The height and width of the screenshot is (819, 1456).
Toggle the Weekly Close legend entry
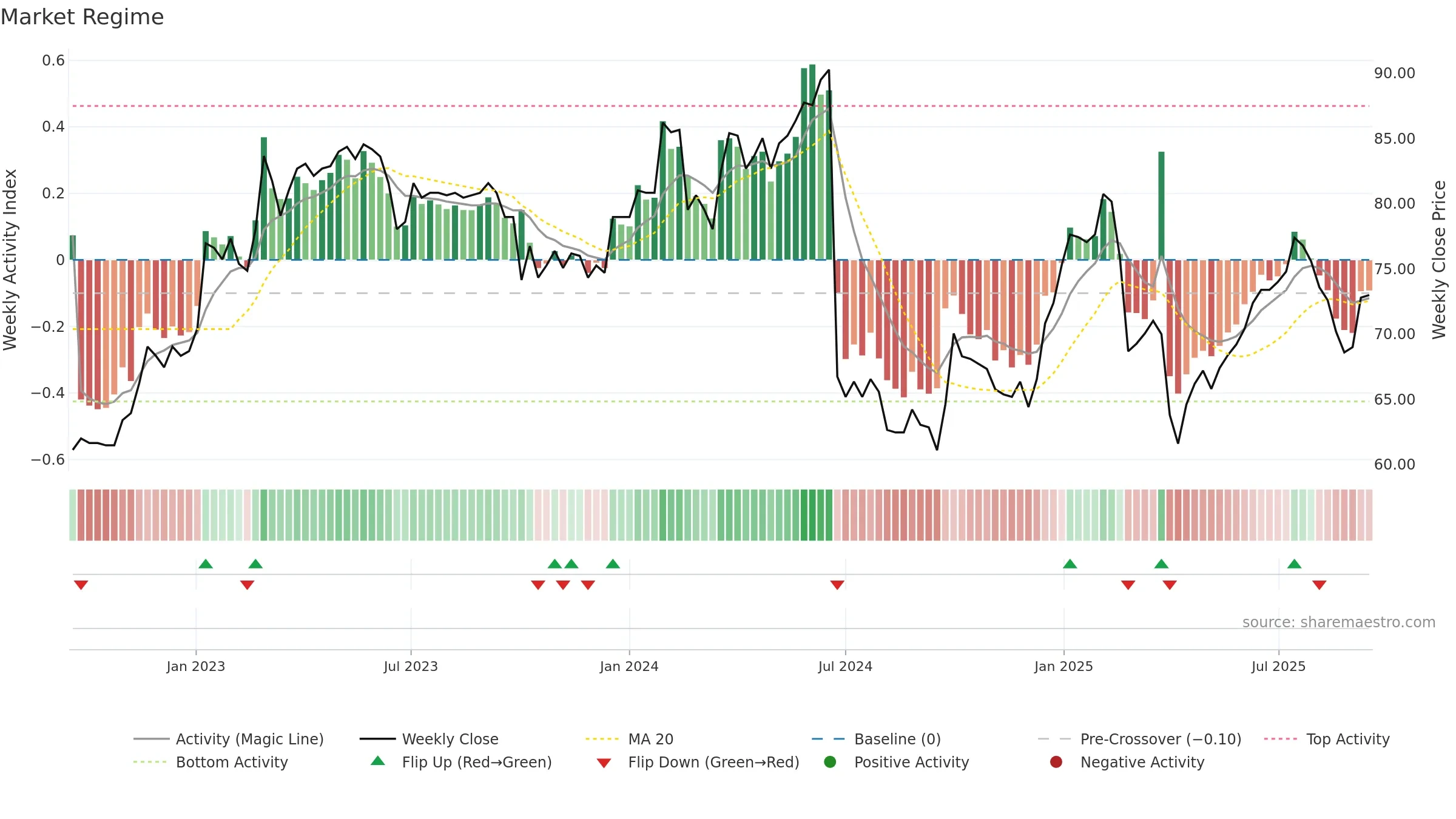pos(429,739)
